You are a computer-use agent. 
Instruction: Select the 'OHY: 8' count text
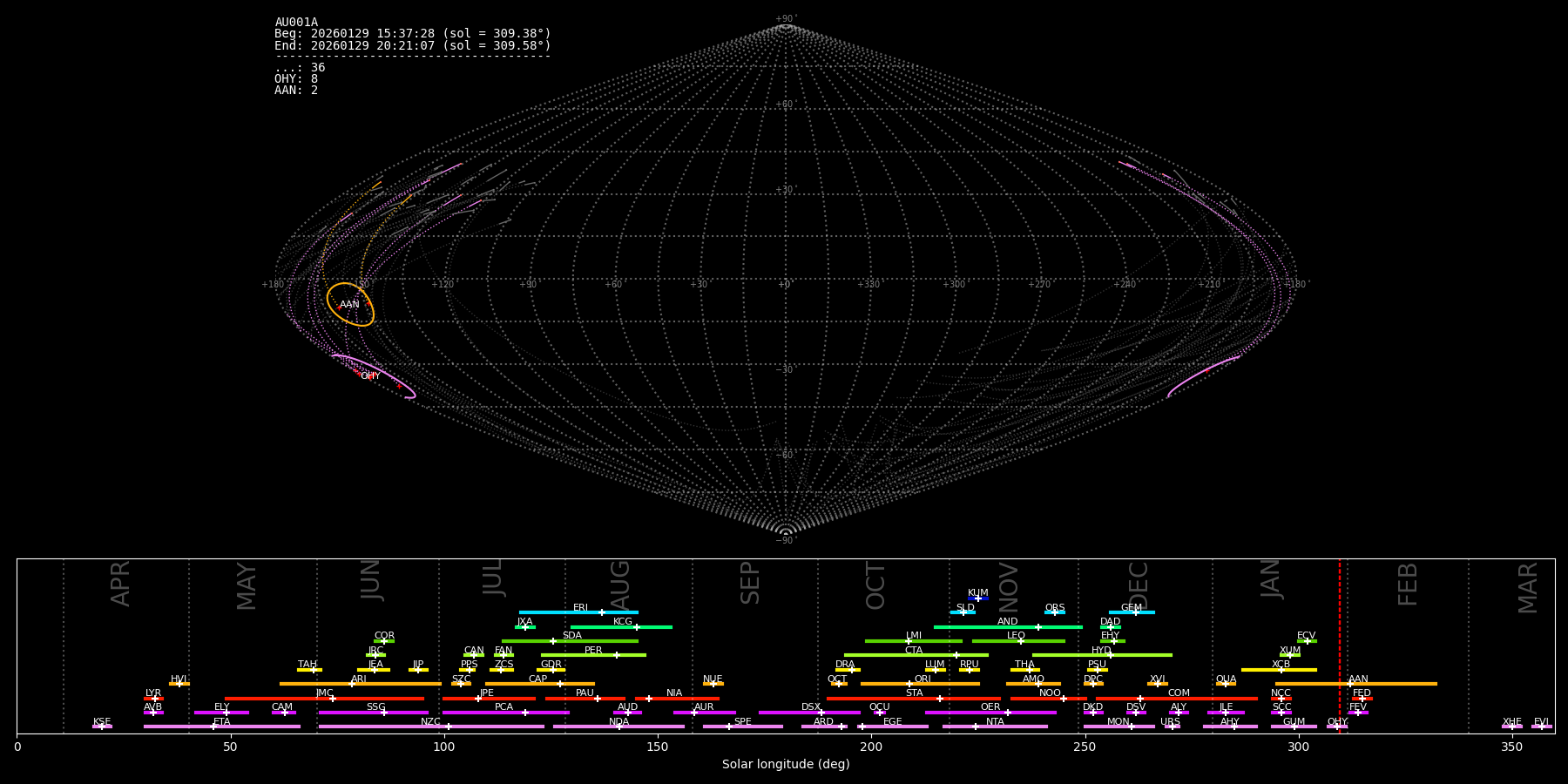tap(296, 79)
